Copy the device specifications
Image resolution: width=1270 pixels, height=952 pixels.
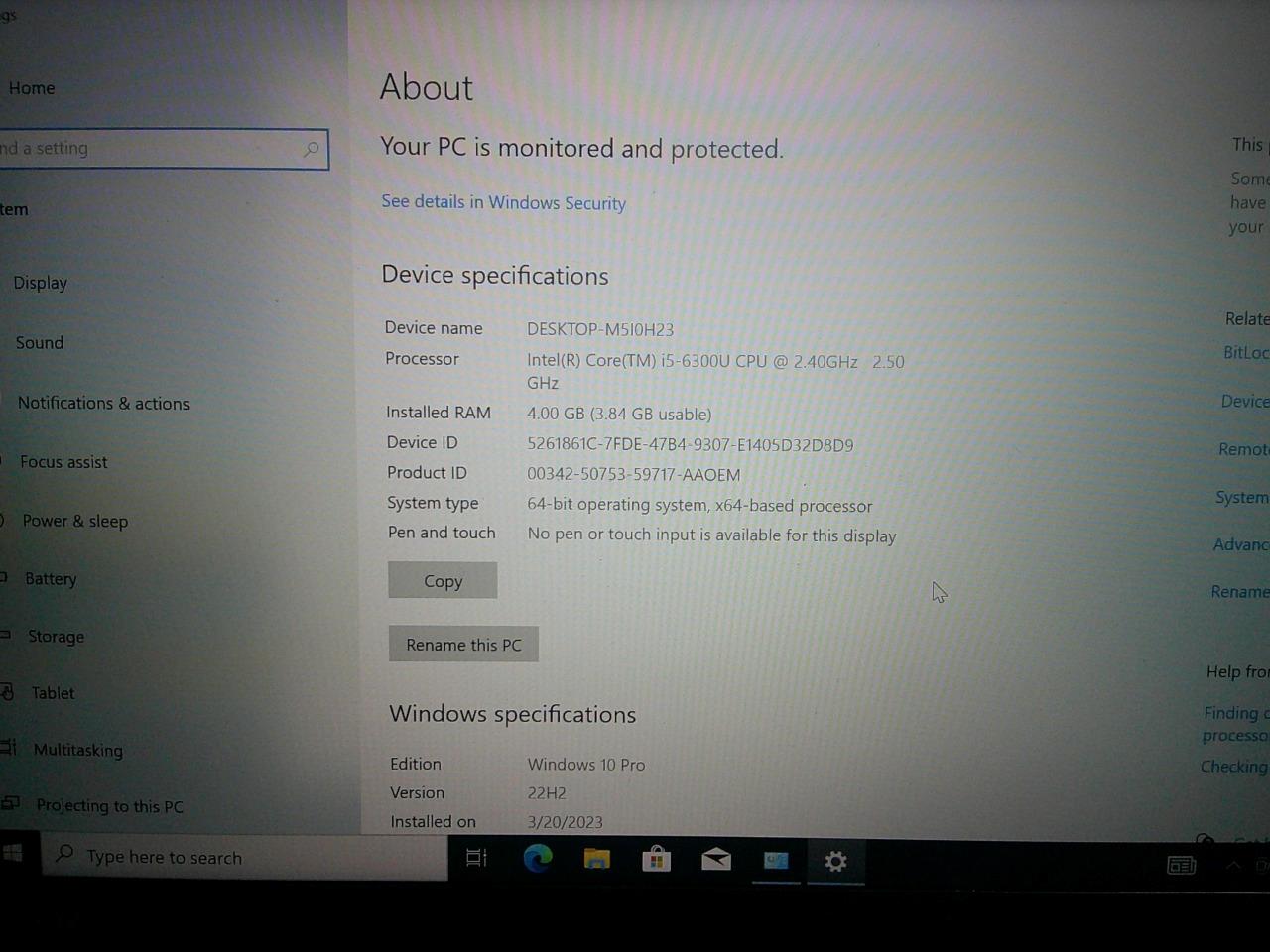click(x=443, y=581)
